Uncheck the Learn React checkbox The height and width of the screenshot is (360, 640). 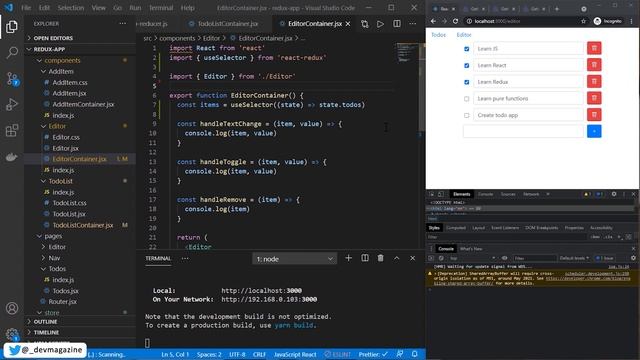click(467, 65)
